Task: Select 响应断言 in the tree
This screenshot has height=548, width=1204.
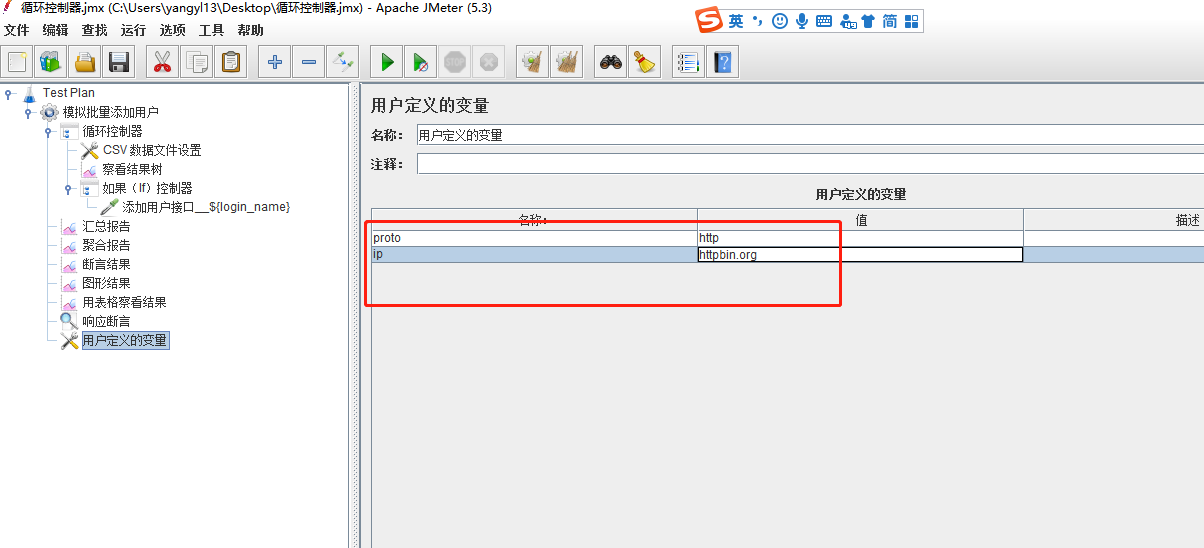Action: pyautogui.click(x=106, y=321)
